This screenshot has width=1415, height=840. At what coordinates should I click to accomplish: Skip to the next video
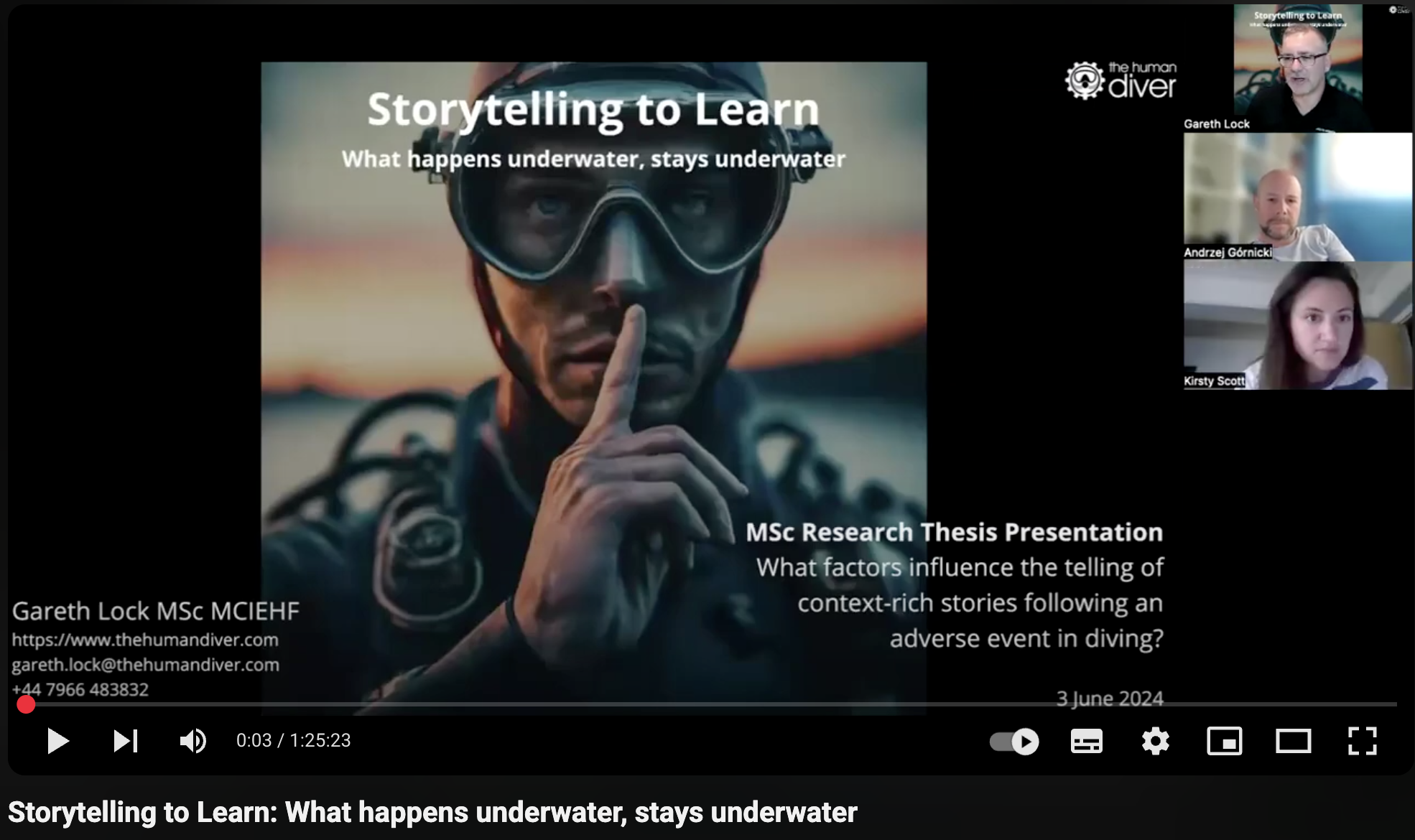click(x=125, y=741)
